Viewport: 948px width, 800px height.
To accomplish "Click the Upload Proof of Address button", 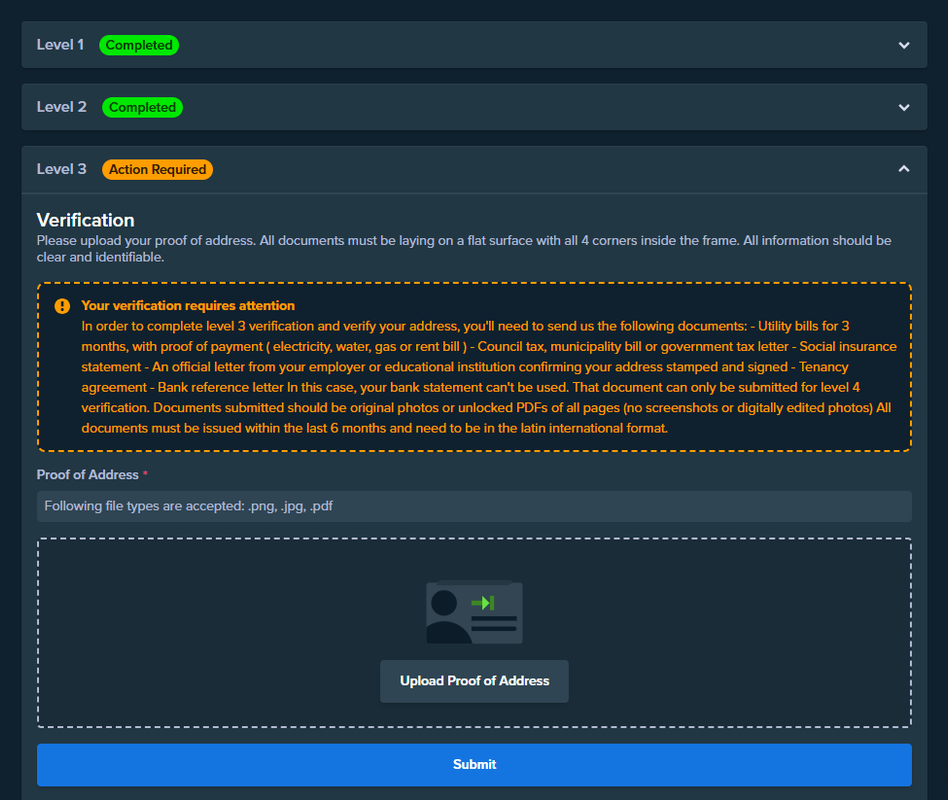I will [x=475, y=681].
